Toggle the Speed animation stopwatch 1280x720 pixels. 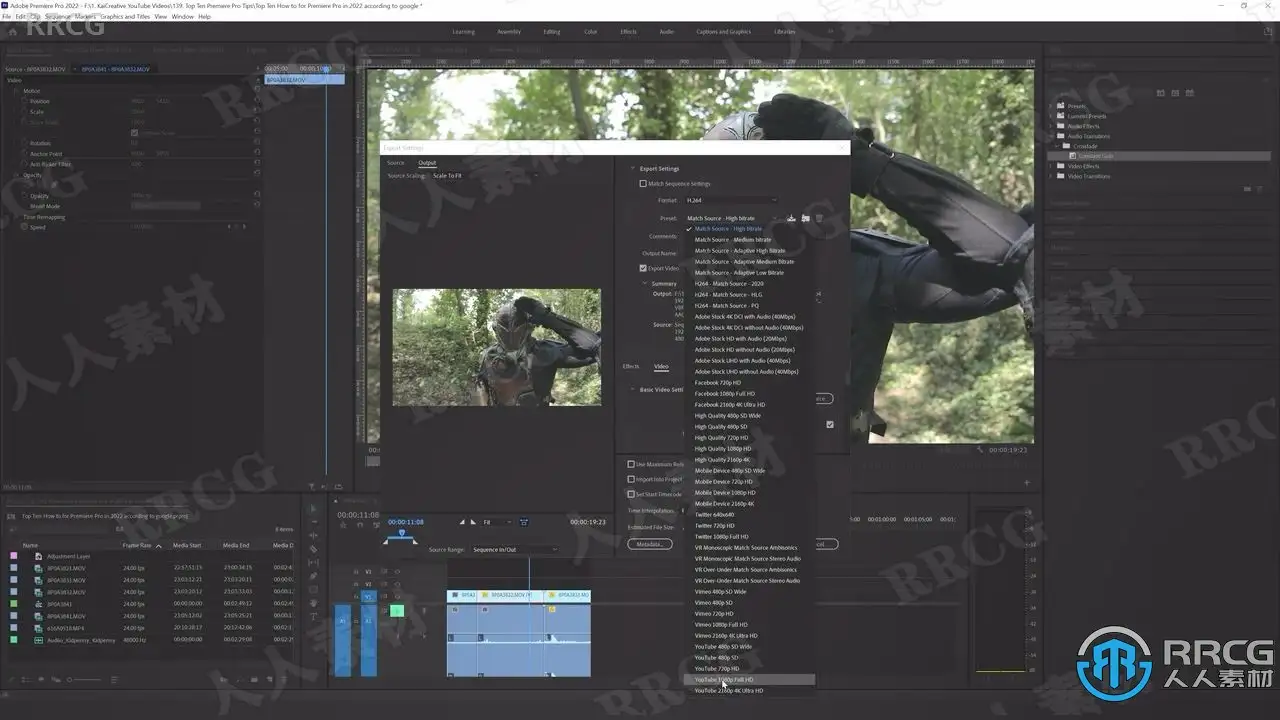click(x=25, y=227)
